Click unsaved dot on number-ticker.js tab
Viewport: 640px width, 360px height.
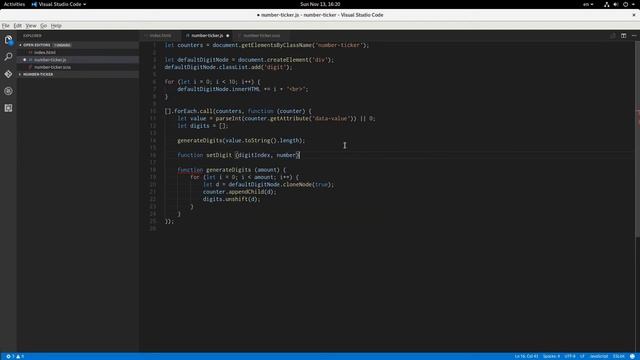point(227,36)
